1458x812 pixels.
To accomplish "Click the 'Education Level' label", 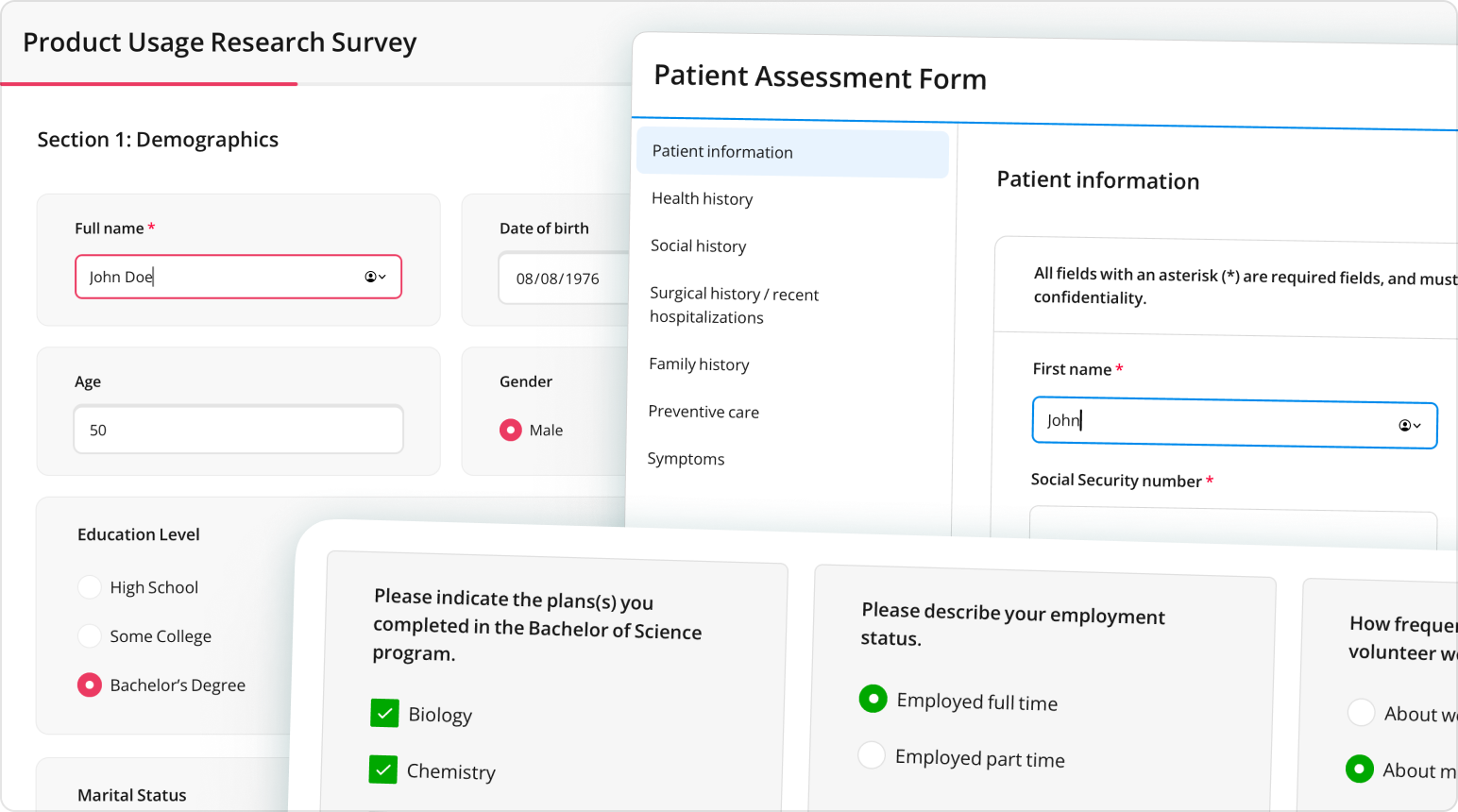I will click(x=139, y=534).
